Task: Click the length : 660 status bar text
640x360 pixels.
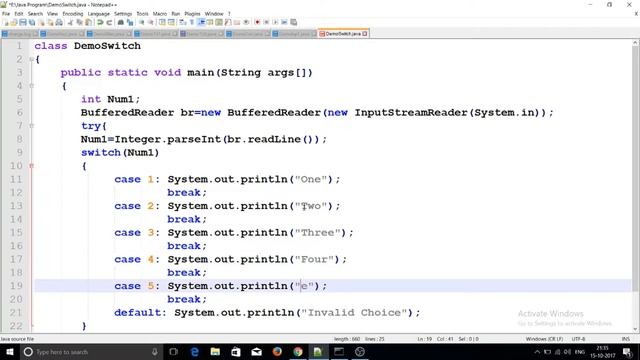Action: coord(347,339)
